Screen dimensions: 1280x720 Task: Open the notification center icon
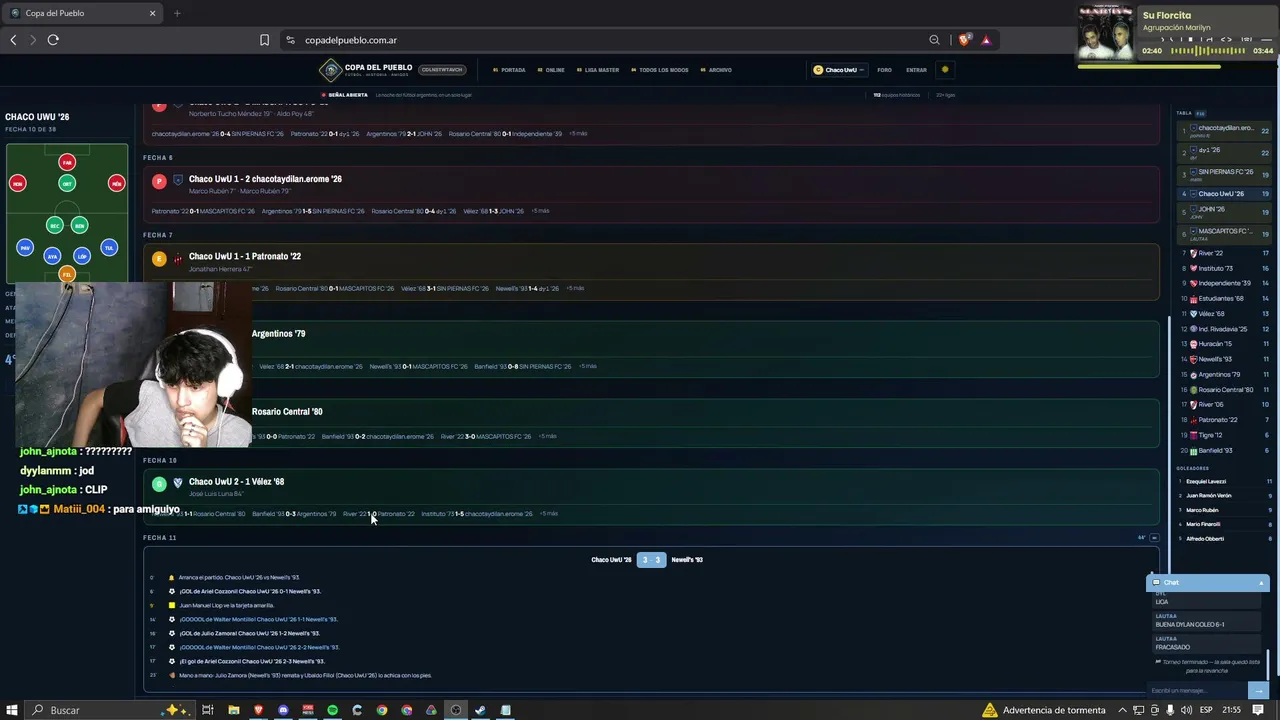click(x=1258, y=710)
